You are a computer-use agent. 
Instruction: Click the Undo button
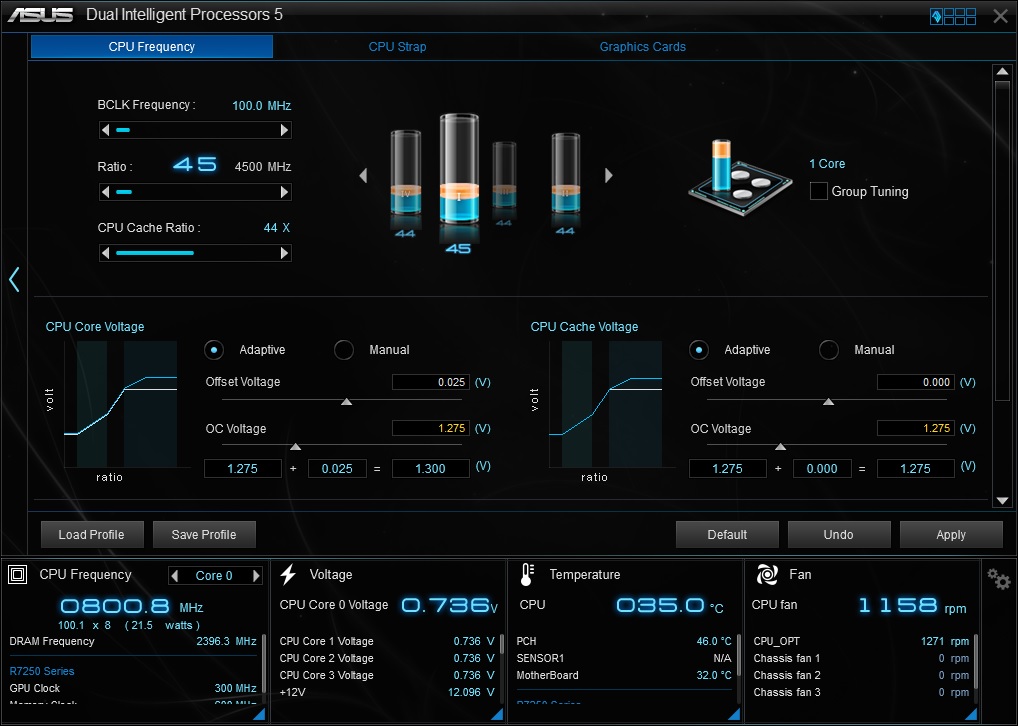pos(839,534)
